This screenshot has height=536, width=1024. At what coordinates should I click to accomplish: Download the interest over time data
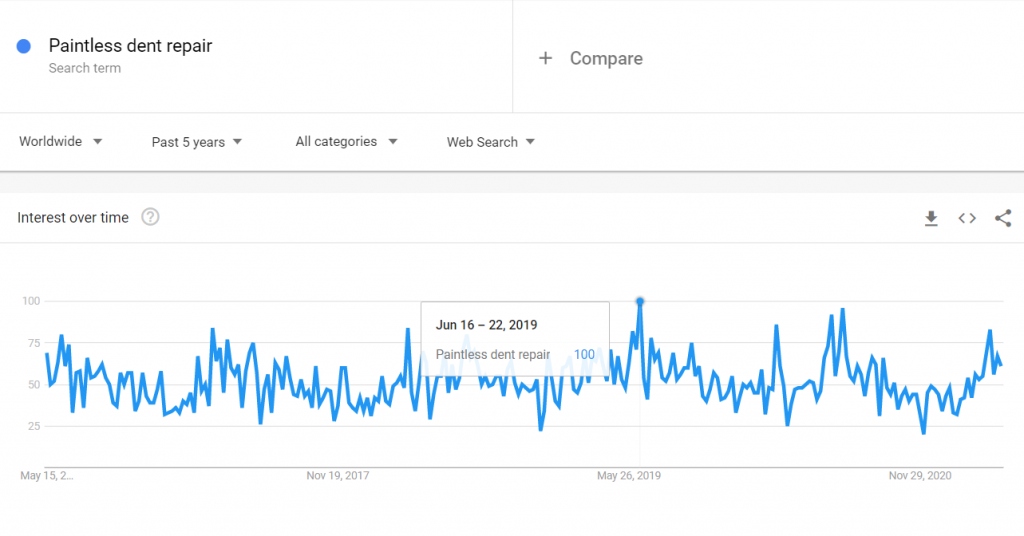point(931,218)
